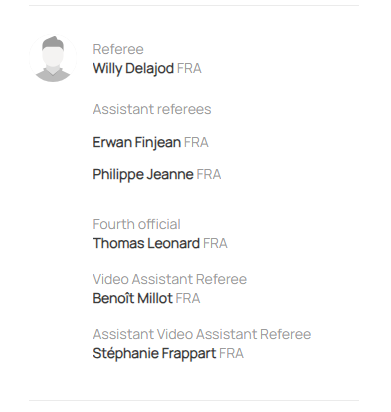Click the FRA tag beside Erwan Finjean
391x412 pixels.
pyautogui.click(x=196, y=143)
